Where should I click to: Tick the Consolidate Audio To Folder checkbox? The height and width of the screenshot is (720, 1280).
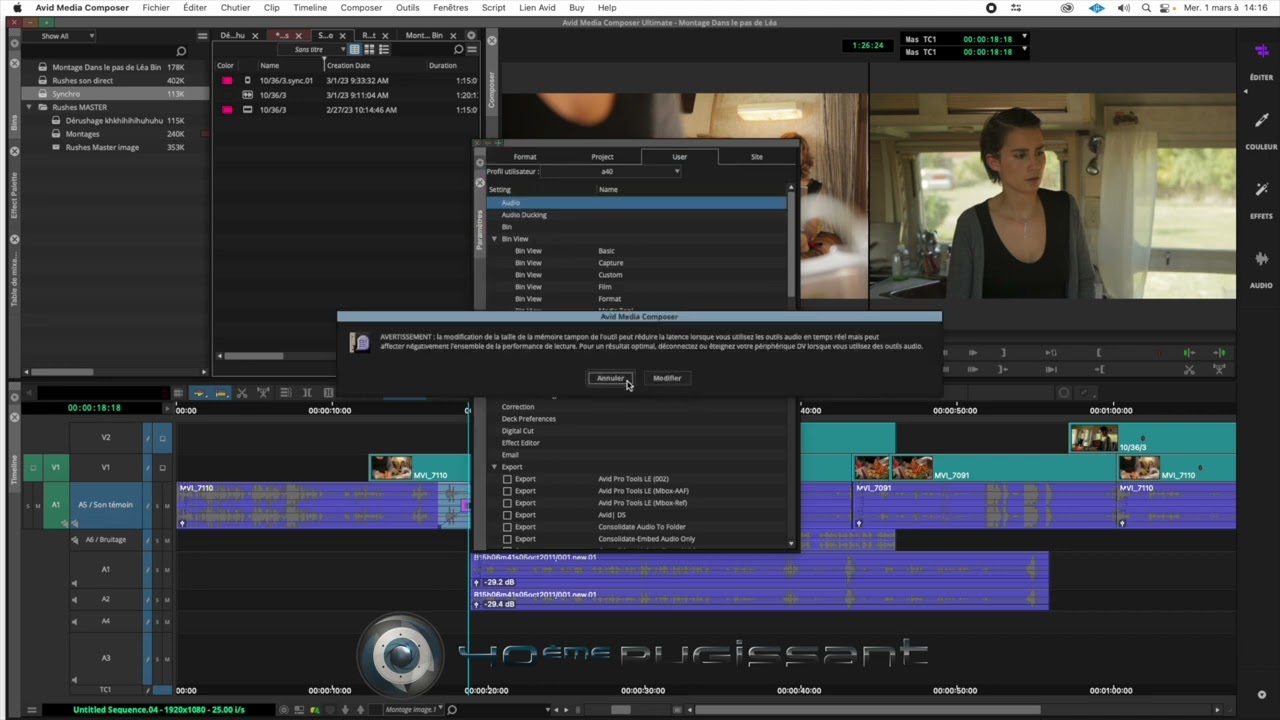(507, 527)
